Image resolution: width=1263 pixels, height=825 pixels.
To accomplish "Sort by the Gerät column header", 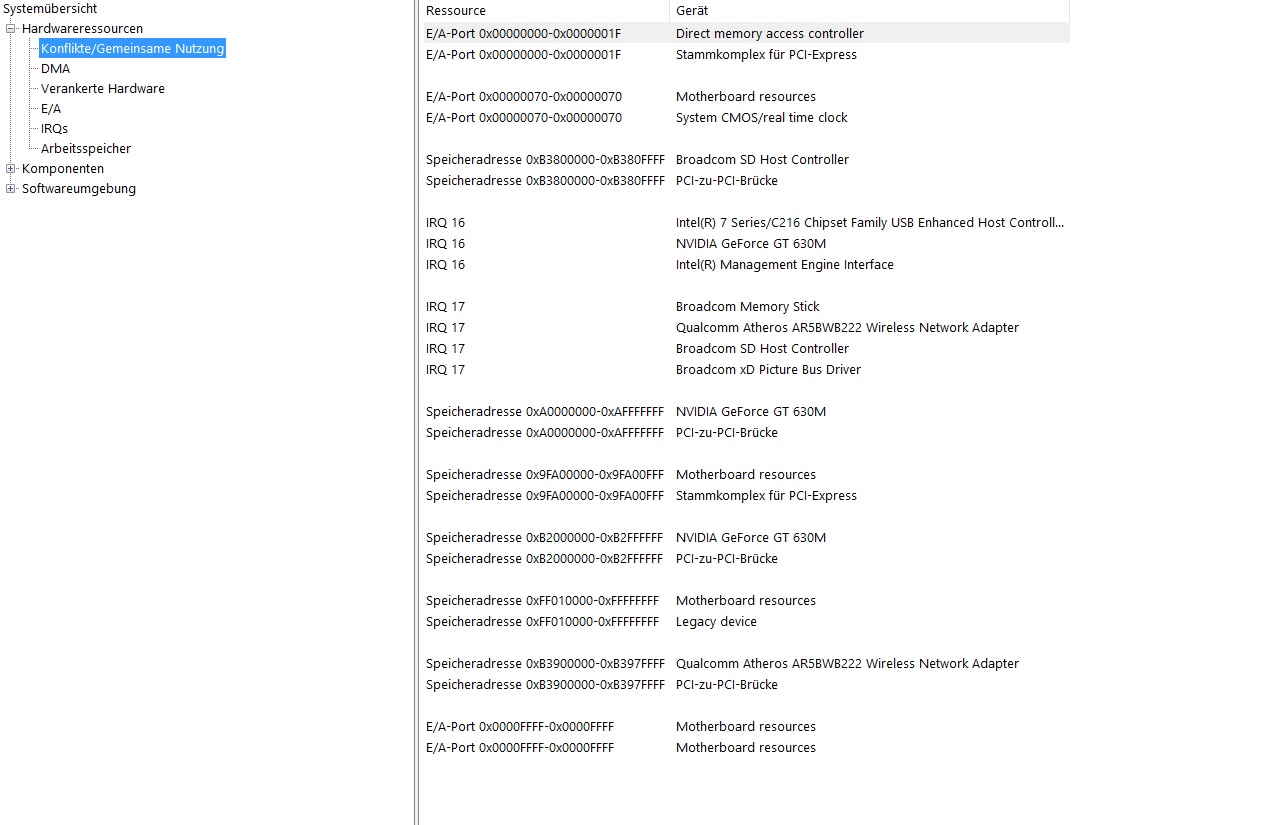I will pyautogui.click(x=869, y=11).
